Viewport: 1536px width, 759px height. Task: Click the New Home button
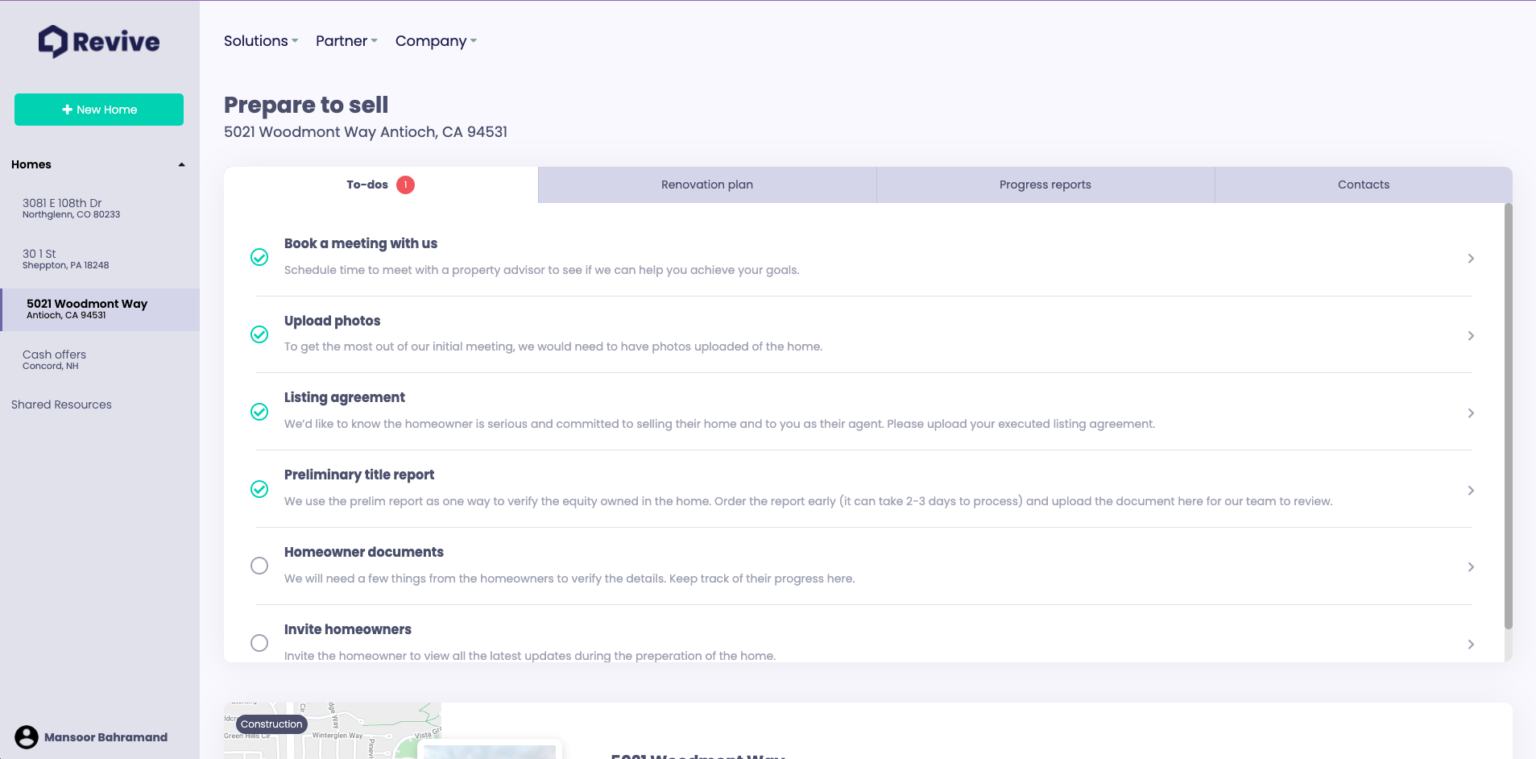98,109
